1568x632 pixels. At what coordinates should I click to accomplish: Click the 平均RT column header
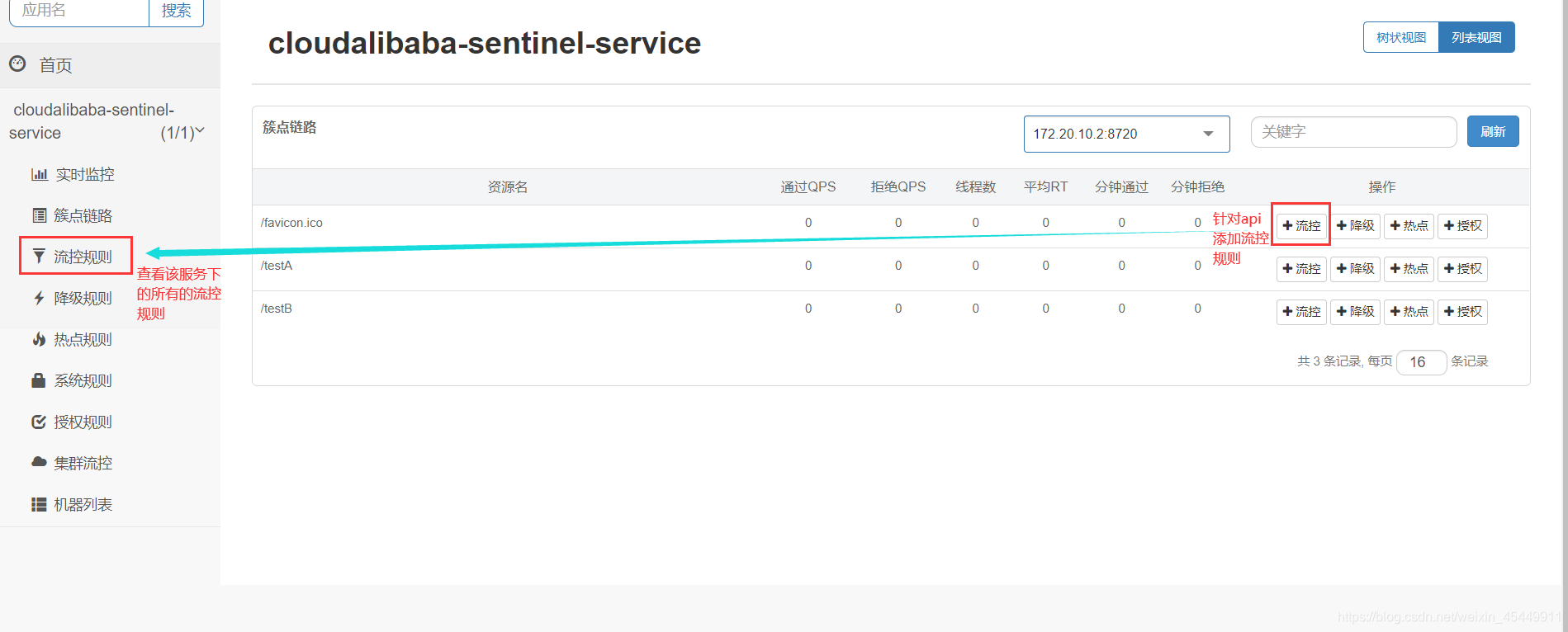tap(1046, 187)
